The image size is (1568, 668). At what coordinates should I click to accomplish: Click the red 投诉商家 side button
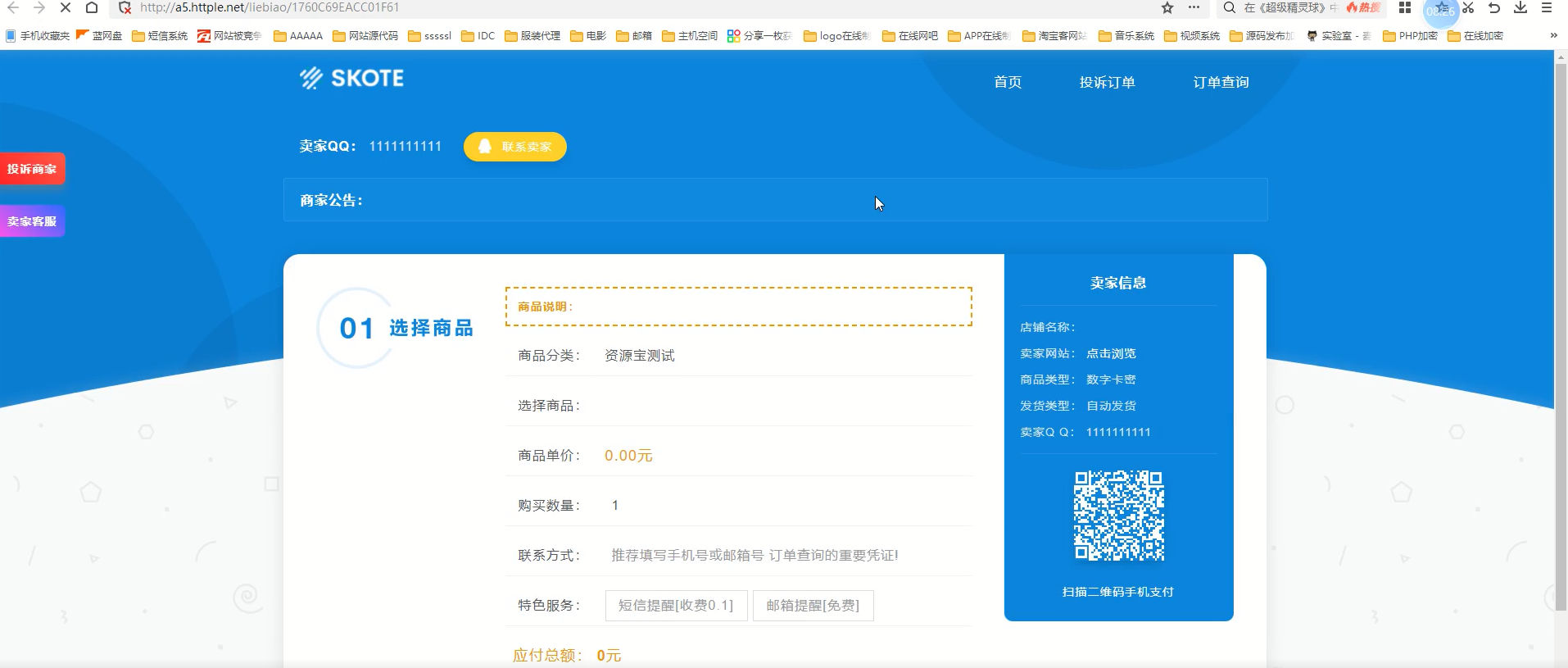point(32,169)
